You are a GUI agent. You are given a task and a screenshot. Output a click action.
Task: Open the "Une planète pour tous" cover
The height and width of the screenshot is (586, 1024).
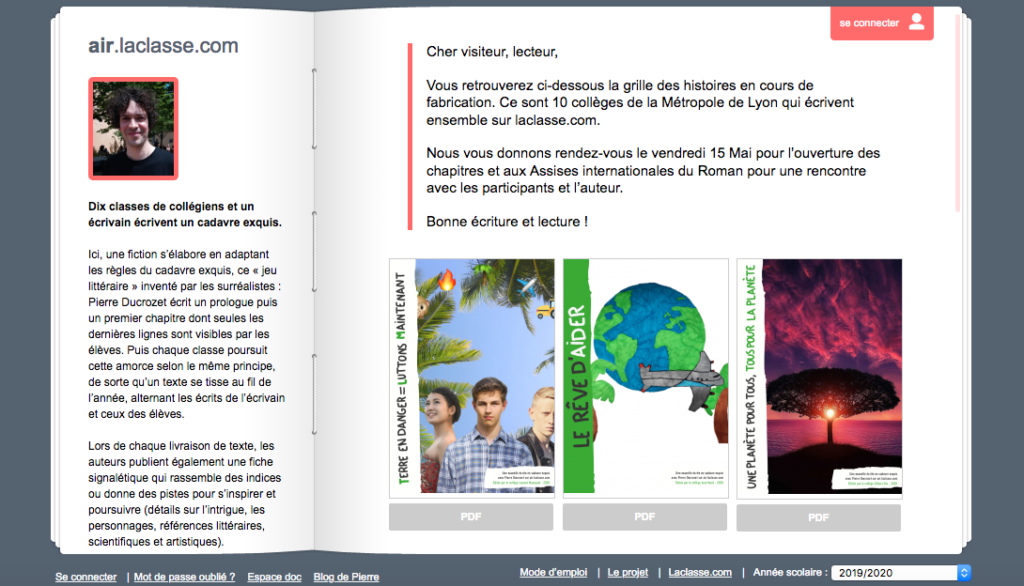(819, 379)
